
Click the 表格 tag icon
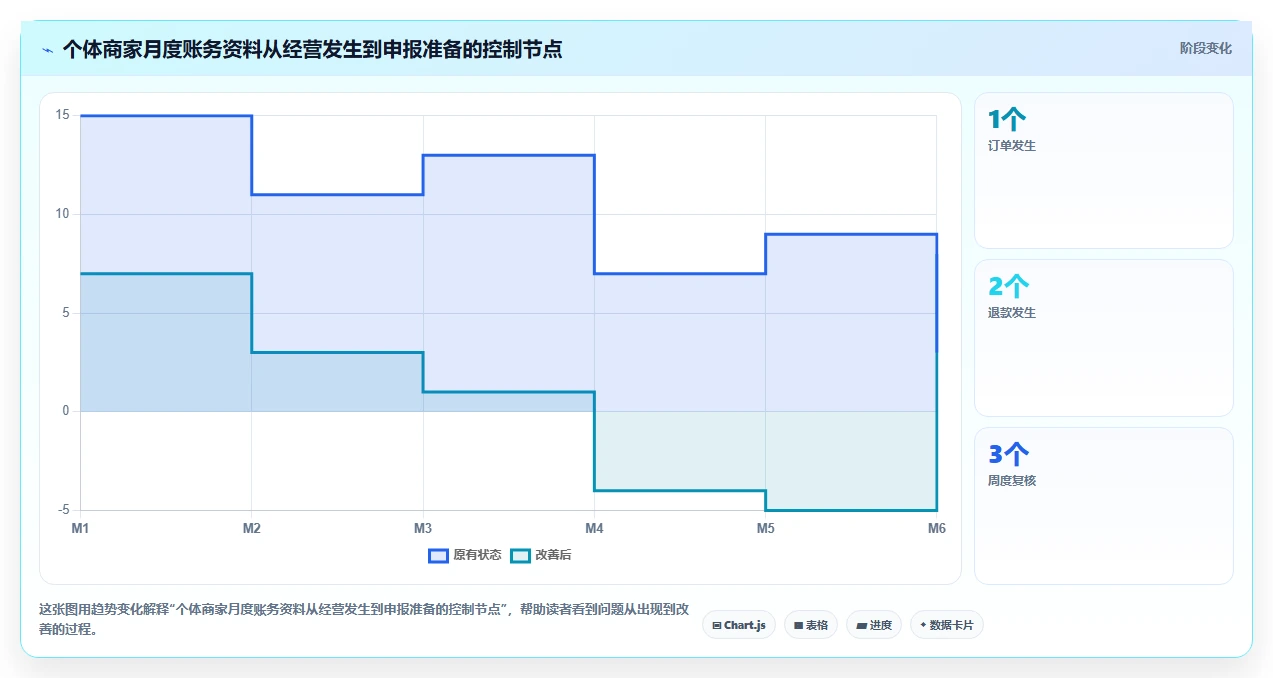point(799,625)
